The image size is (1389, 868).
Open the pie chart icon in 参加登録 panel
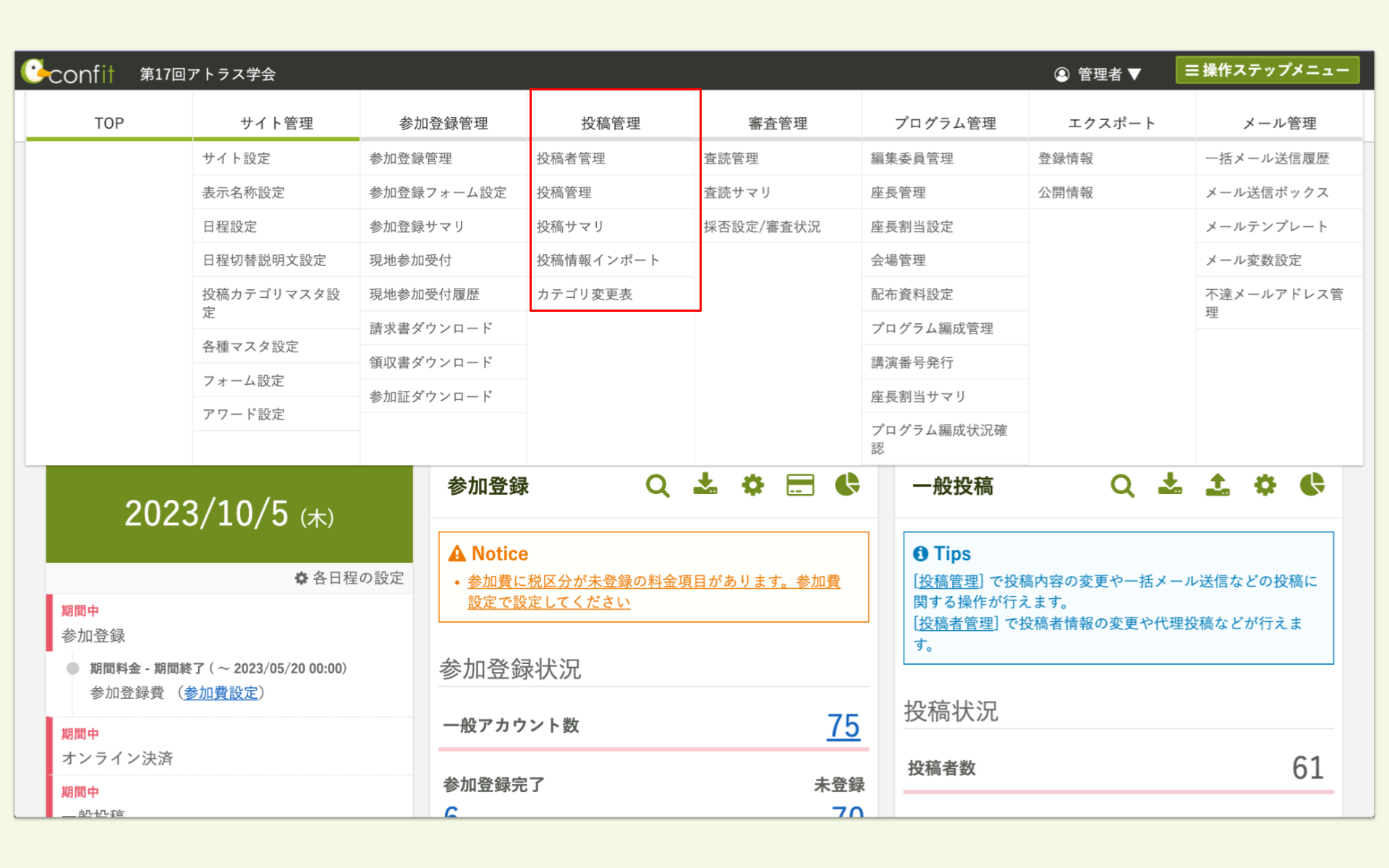(x=847, y=485)
